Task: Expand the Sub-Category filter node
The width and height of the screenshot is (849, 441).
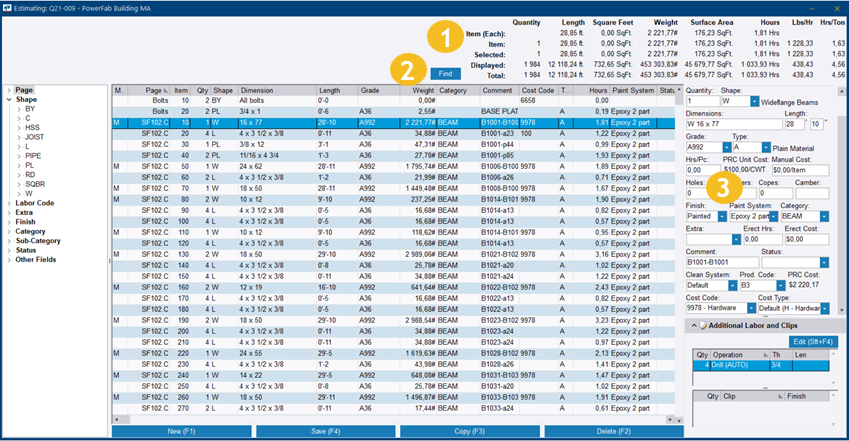Action: 8,240
